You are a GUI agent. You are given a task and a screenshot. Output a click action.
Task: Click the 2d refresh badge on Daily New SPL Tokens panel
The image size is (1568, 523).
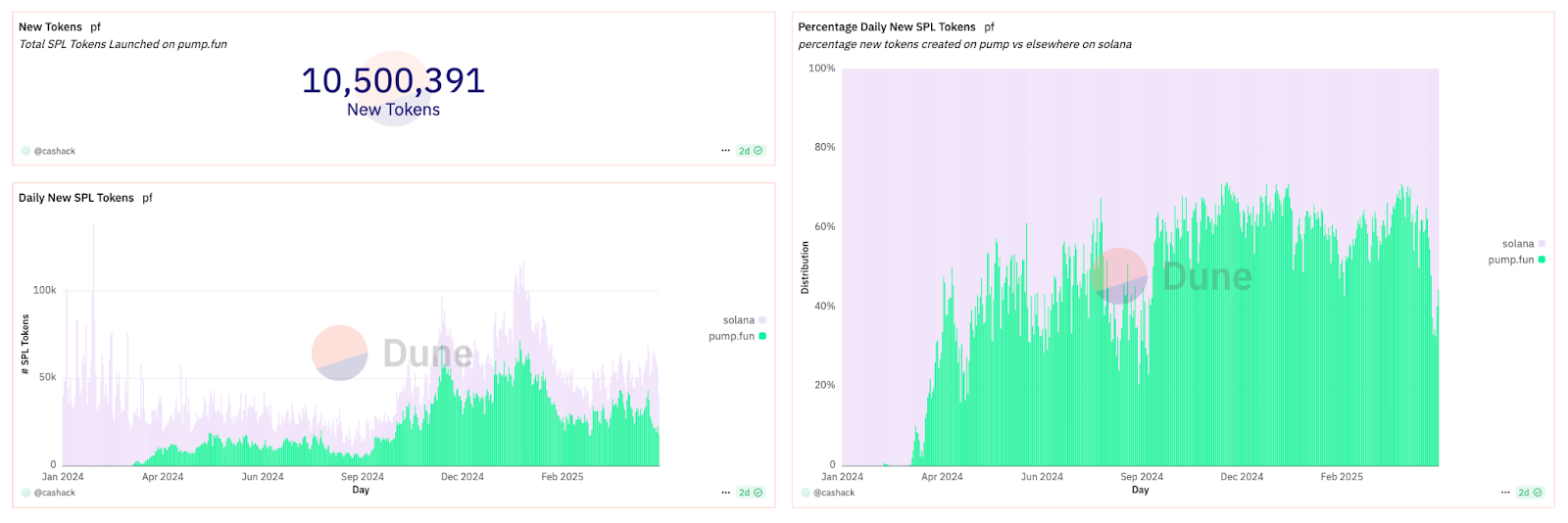point(751,493)
